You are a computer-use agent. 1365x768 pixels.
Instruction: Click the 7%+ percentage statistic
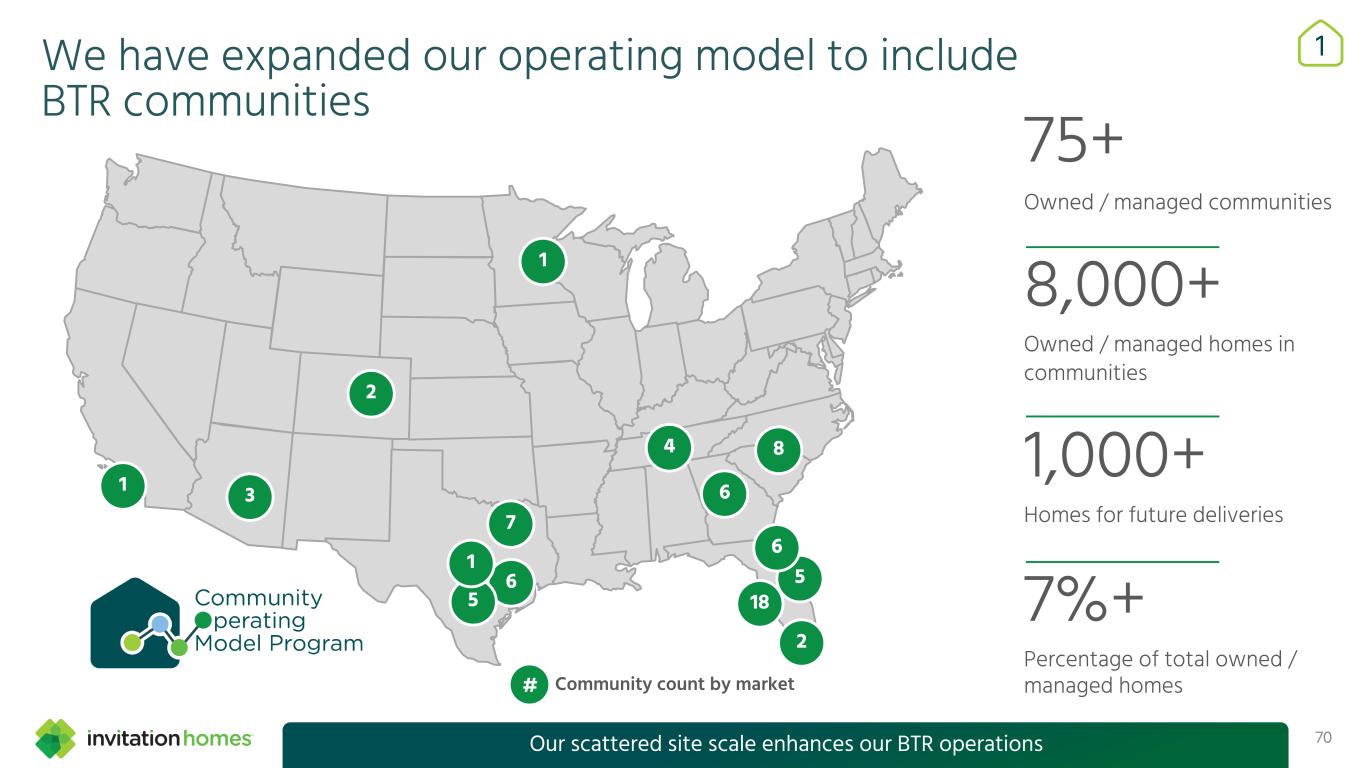click(1084, 605)
